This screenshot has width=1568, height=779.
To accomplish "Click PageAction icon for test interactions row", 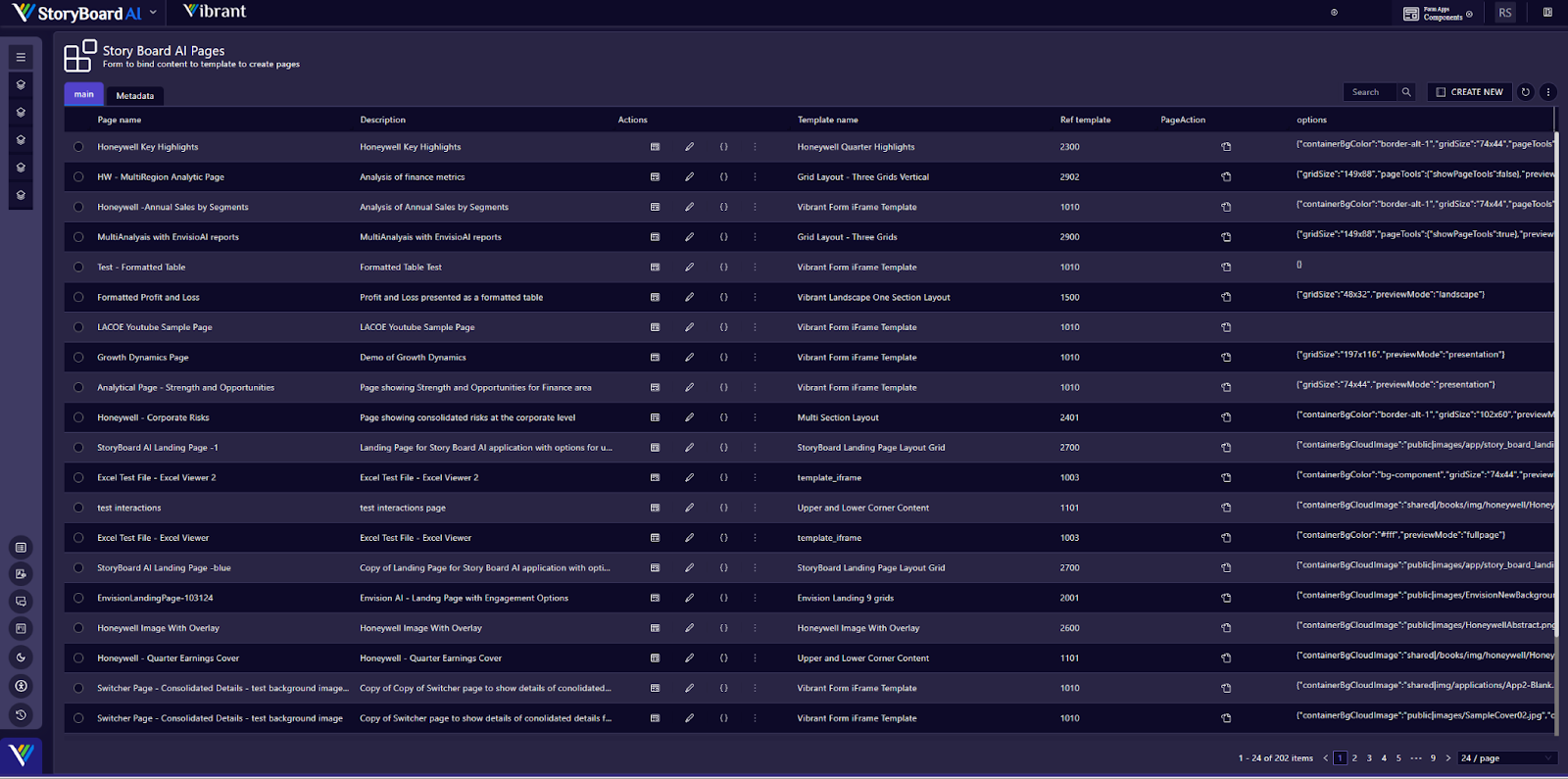I will [x=1226, y=508].
